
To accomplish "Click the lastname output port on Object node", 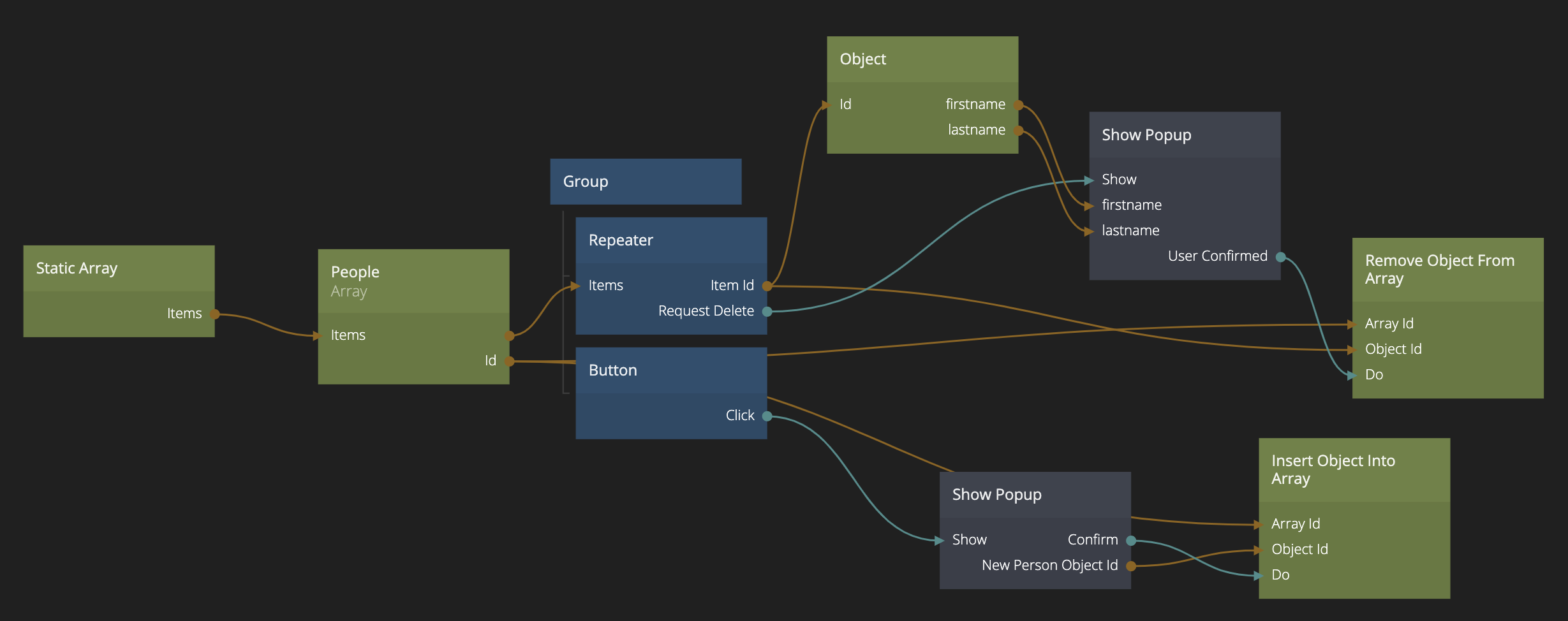I will pos(1018,131).
